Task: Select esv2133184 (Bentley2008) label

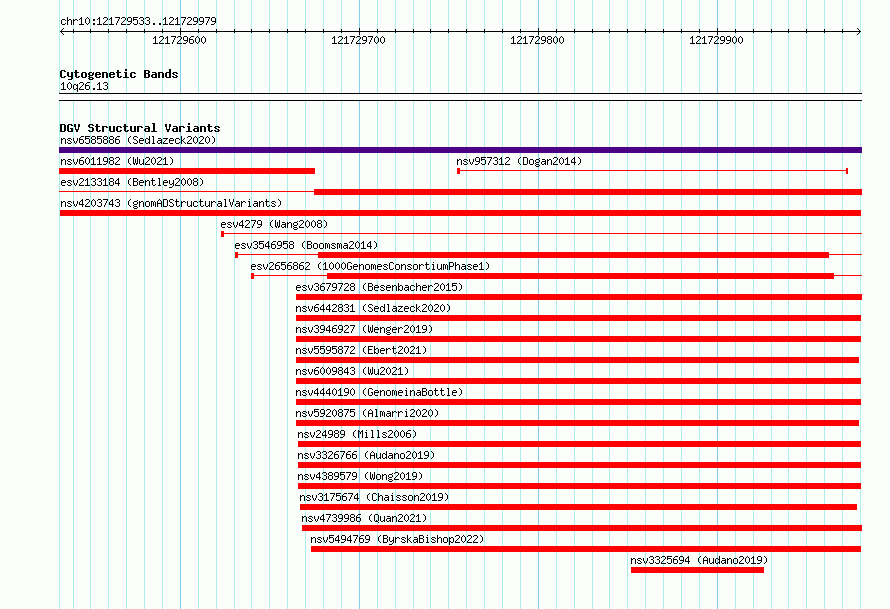Action: [132, 182]
